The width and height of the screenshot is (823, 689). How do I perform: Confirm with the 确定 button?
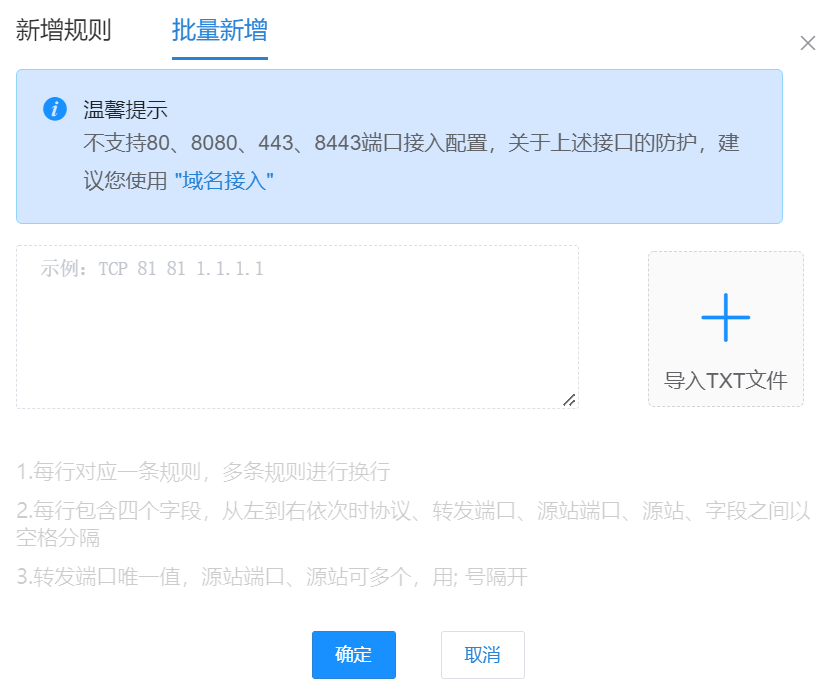point(354,655)
